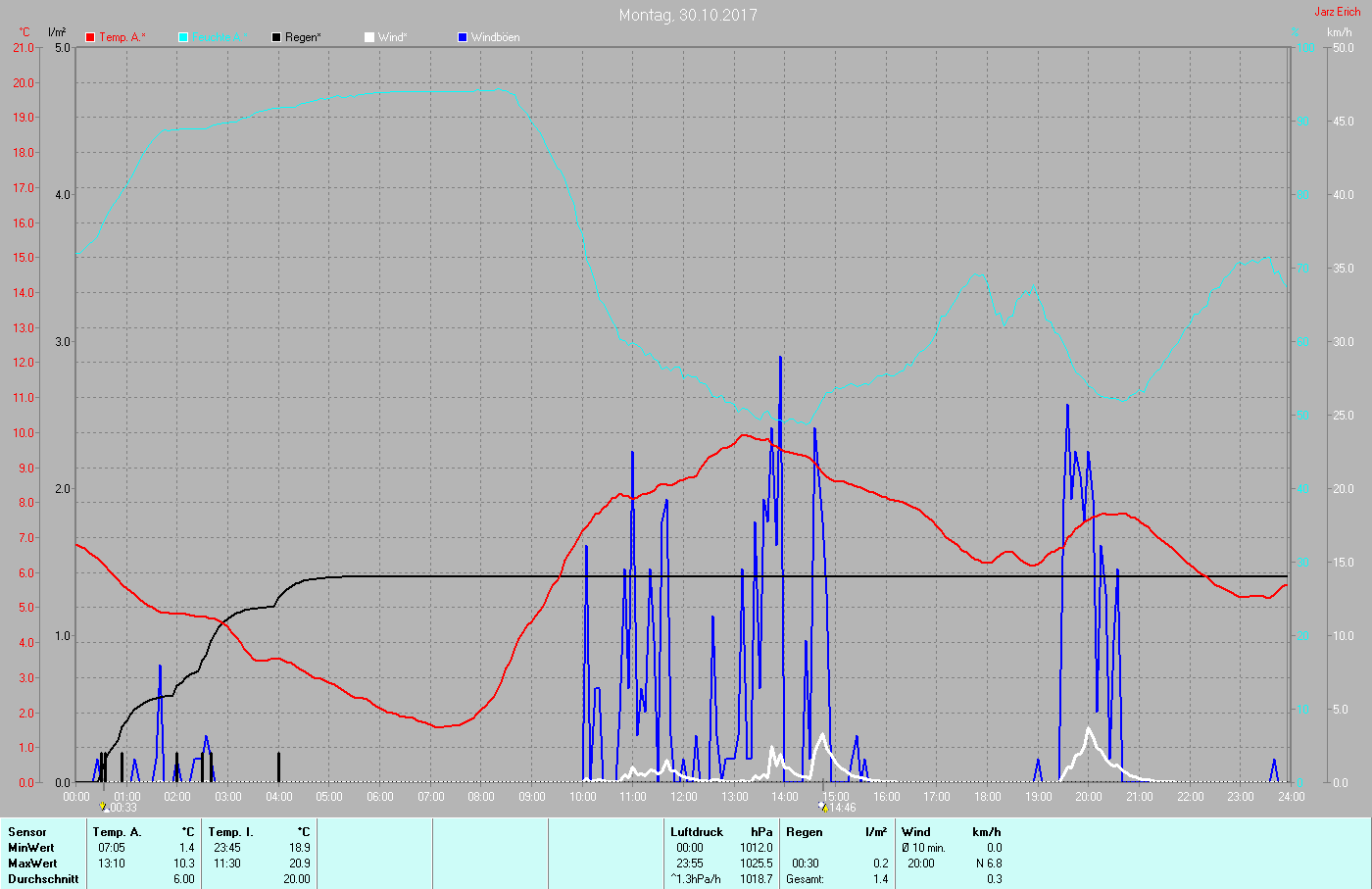Click the indoor maximum time '11:30'
This screenshot has width=1372, height=889.
point(227,864)
